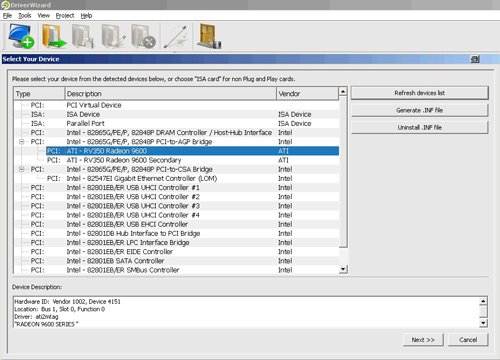Click the greyed delete document toolbar icon
The width and height of the screenshot is (500, 360).
pos(143,36)
